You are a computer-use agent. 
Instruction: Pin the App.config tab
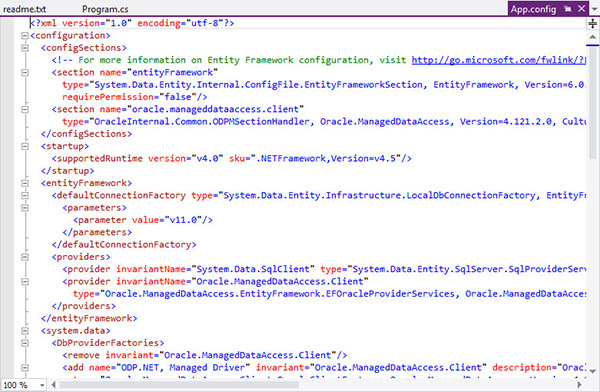click(x=568, y=8)
